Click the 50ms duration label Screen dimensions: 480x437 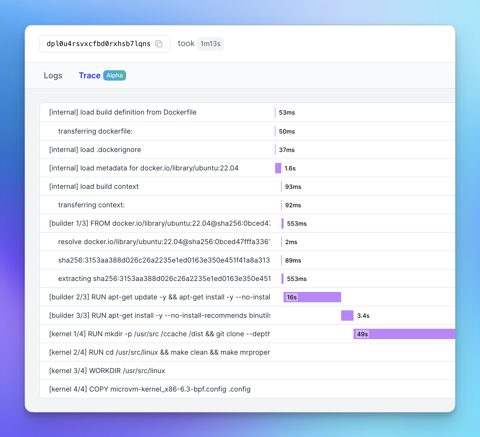pos(287,131)
